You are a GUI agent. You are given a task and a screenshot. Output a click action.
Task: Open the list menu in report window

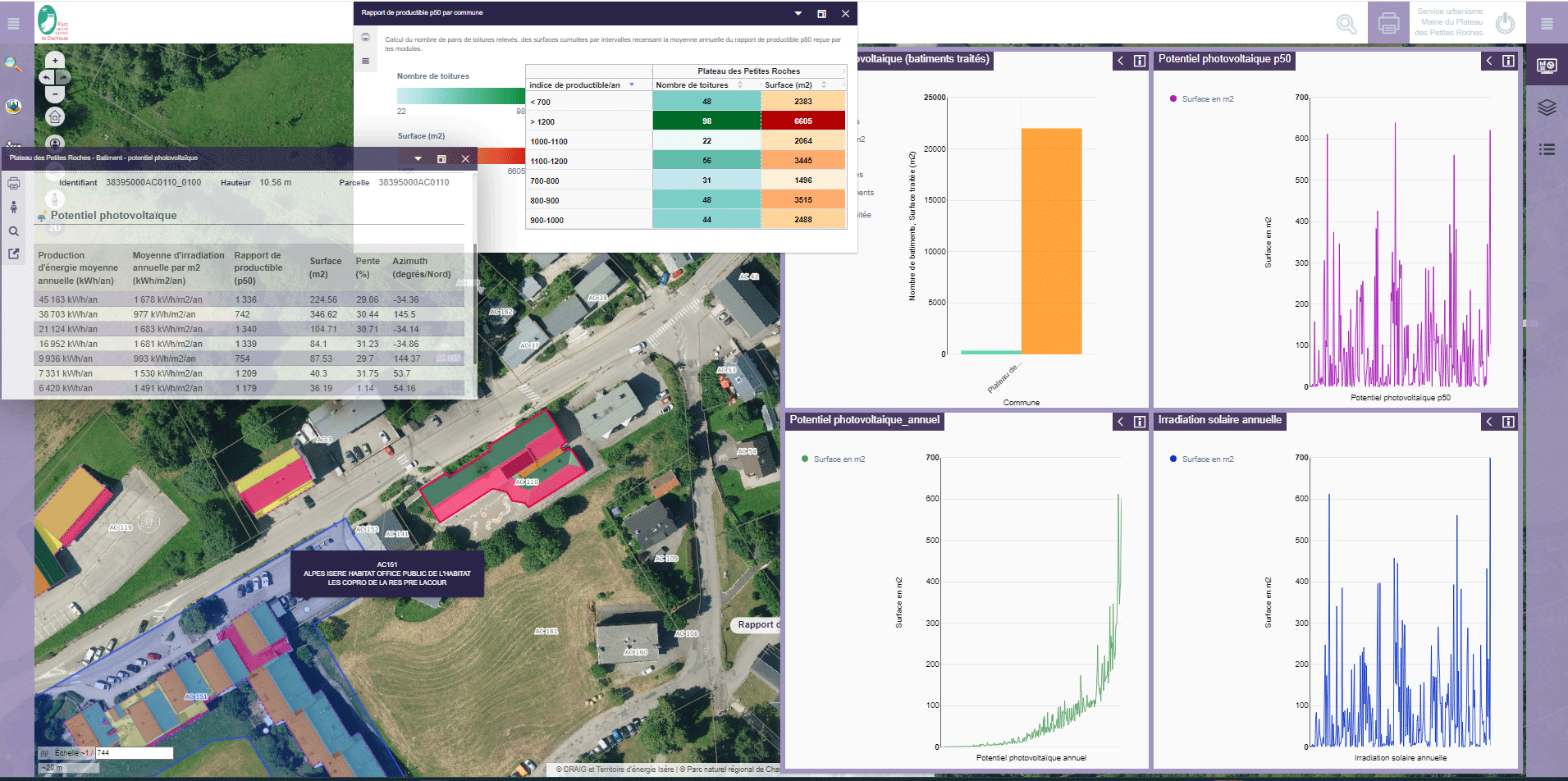(366, 61)
